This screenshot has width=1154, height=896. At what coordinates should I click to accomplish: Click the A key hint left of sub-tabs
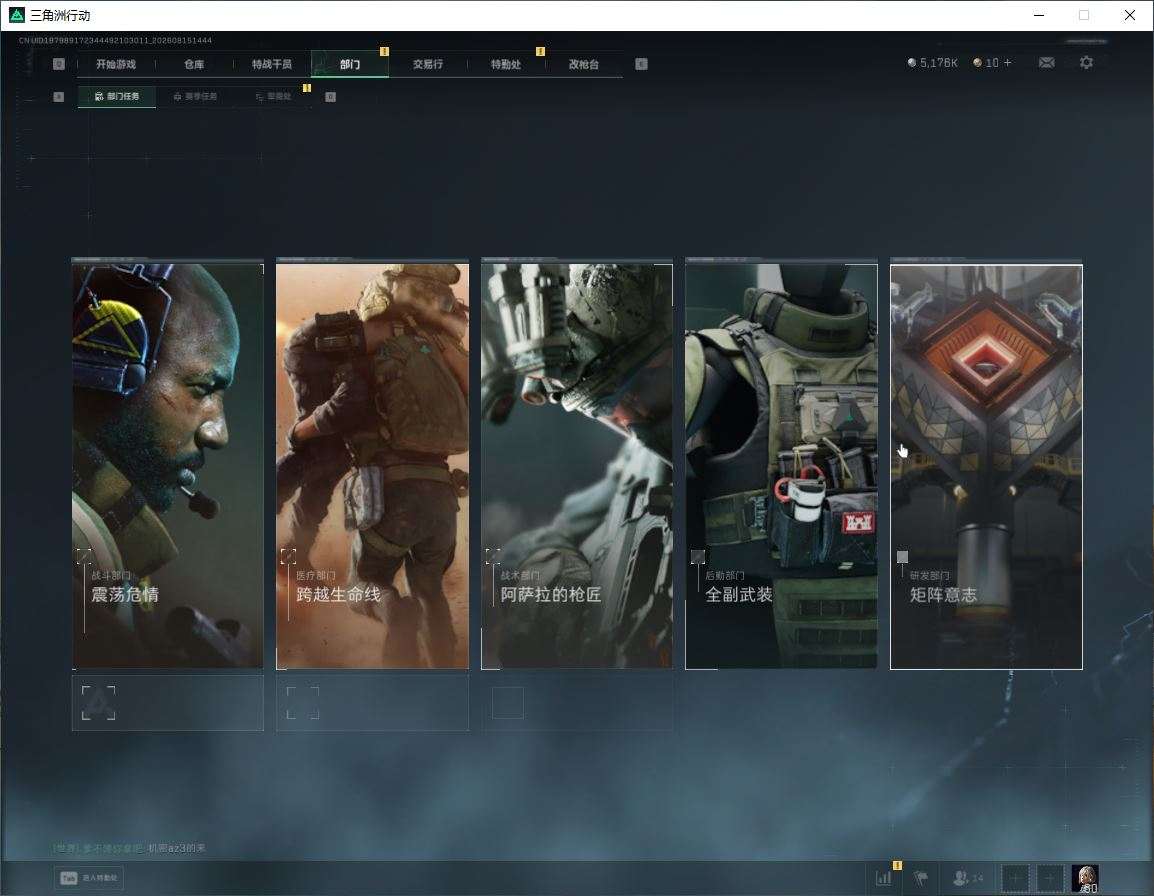pos(59,96)
